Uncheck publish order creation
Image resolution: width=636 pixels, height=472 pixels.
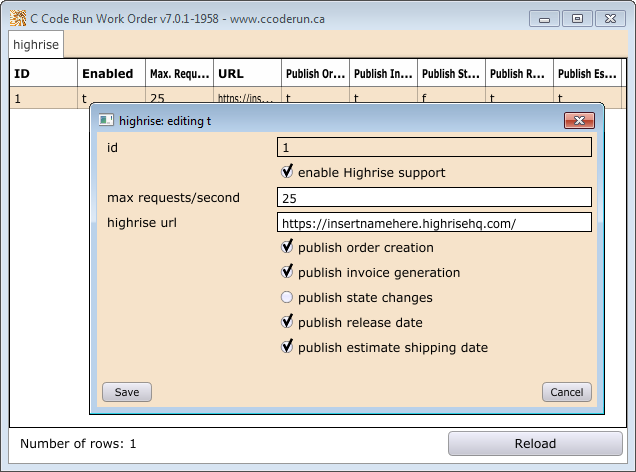point(288,247)
